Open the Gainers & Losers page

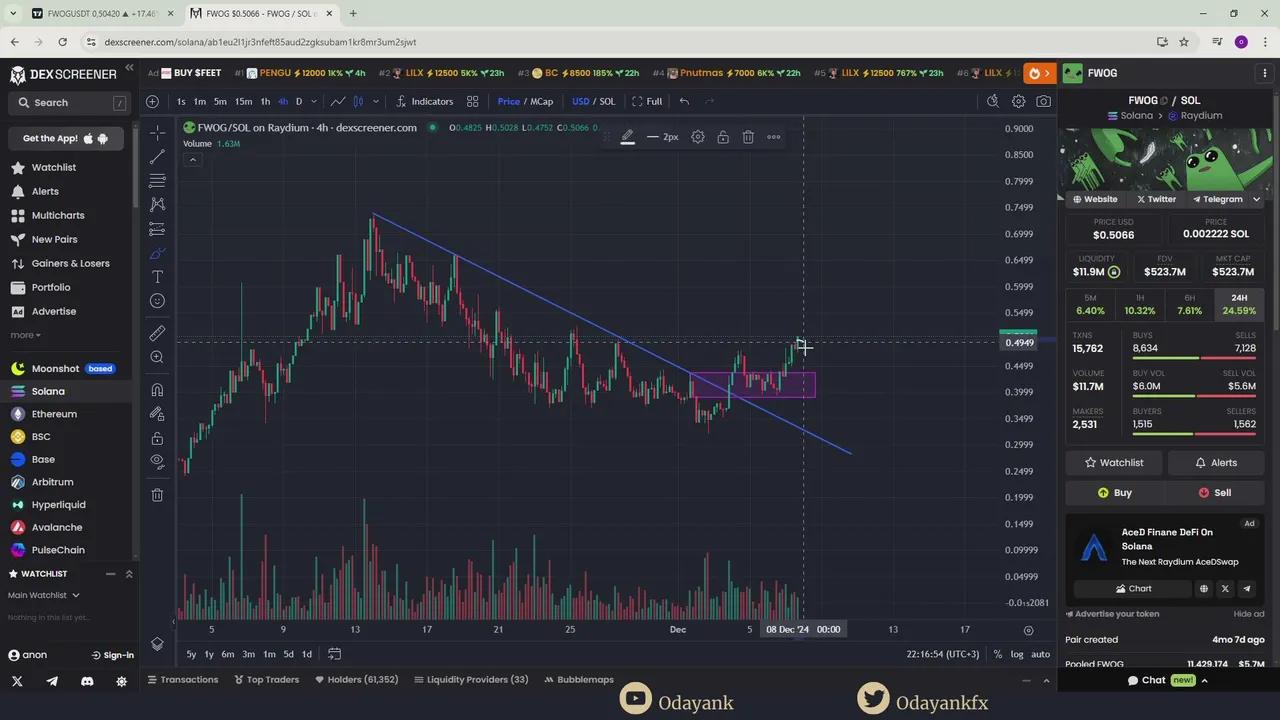[x=70, y=263]
